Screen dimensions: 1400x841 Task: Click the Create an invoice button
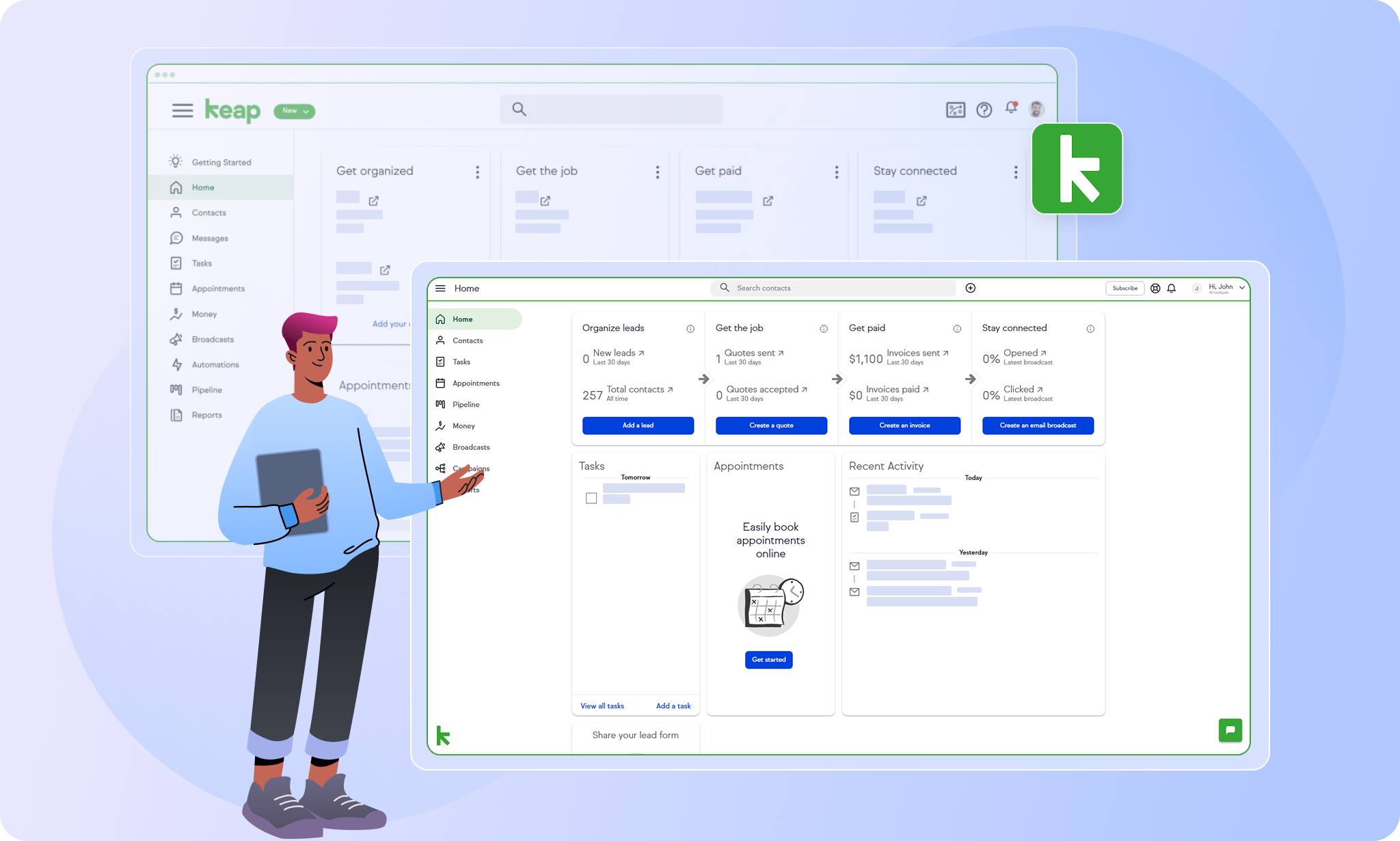click(x=904, y=425)
